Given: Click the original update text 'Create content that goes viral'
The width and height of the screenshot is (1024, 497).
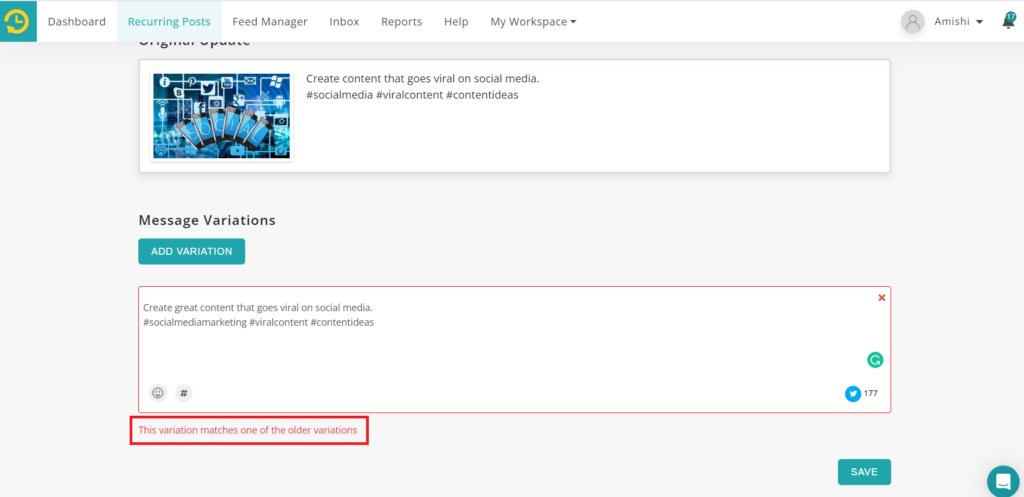Looking at the screenshot, I should click(x=423, y=79).
